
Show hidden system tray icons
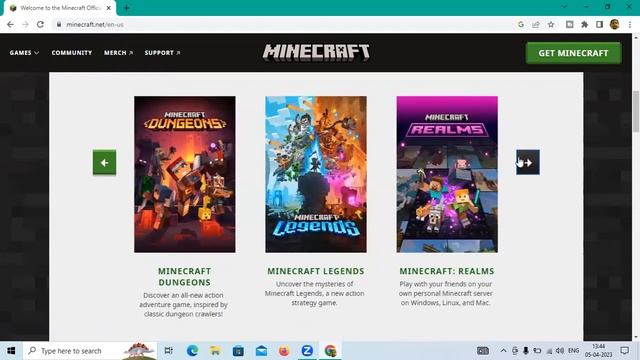(504, 351)
